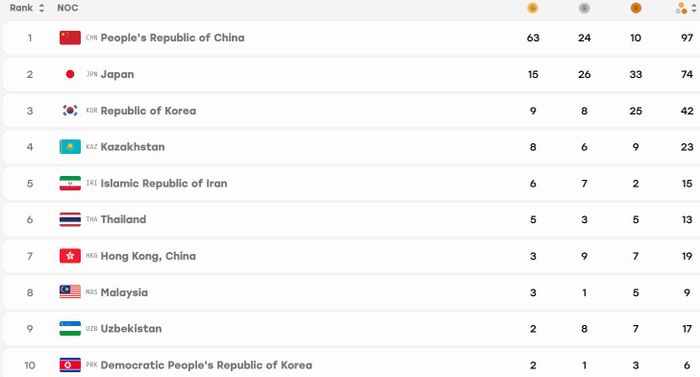
Task: Click the Japan flag icon
Action: tap(70, 74)
